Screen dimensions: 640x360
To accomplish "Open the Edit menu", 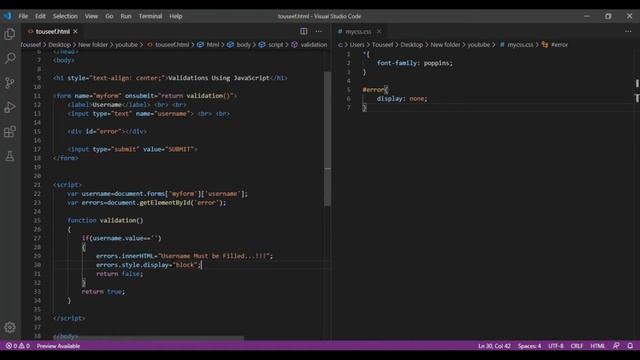I will [40, 16].
